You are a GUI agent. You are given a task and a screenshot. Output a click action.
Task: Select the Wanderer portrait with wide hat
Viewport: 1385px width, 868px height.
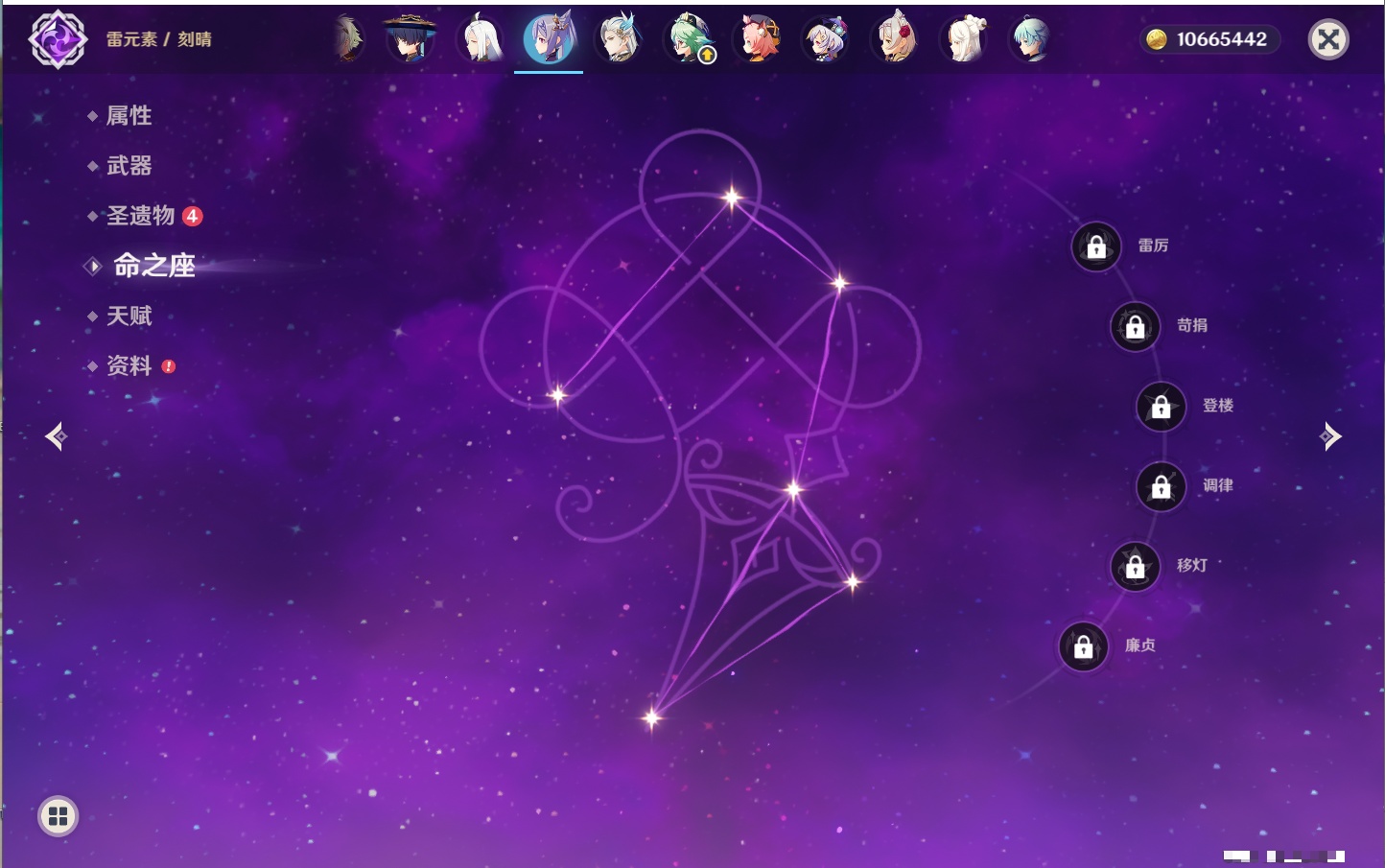411,39
